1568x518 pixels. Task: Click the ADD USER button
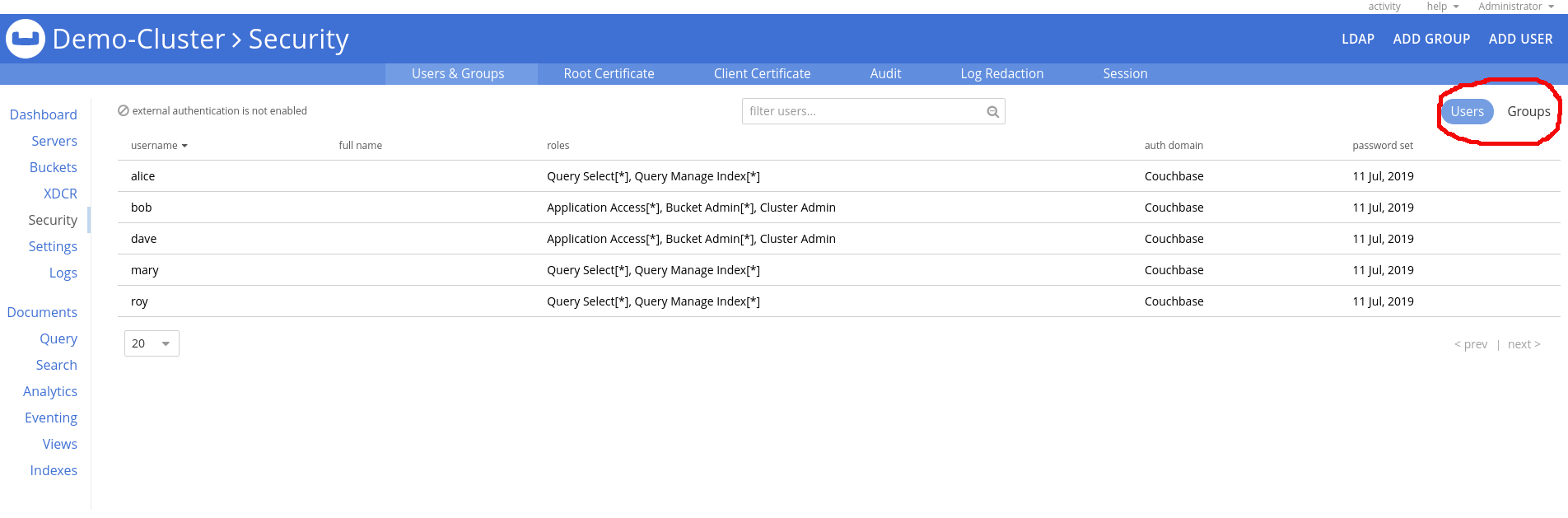pyautogui.click(x=1520, y=39)
